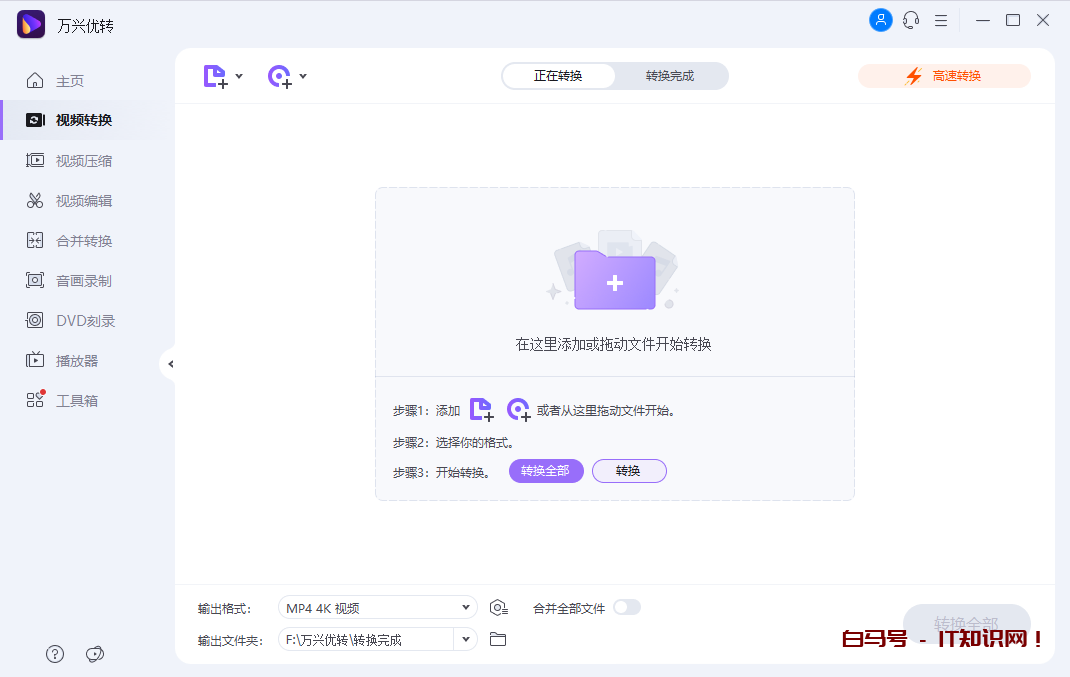1070x677 pixels.
Task: Click the 高速转换 button
Action: [x=944, y=75]
